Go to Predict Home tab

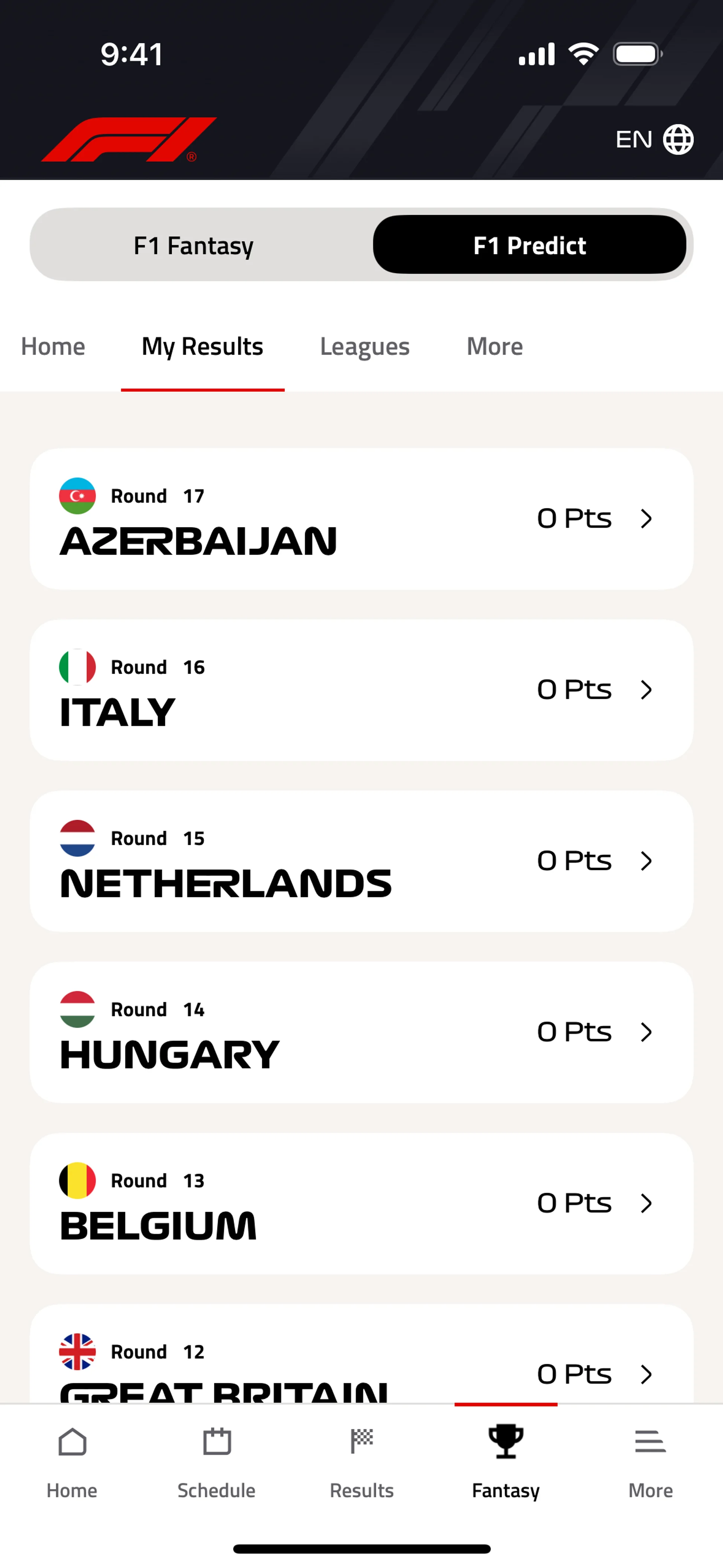pos(53,346)
